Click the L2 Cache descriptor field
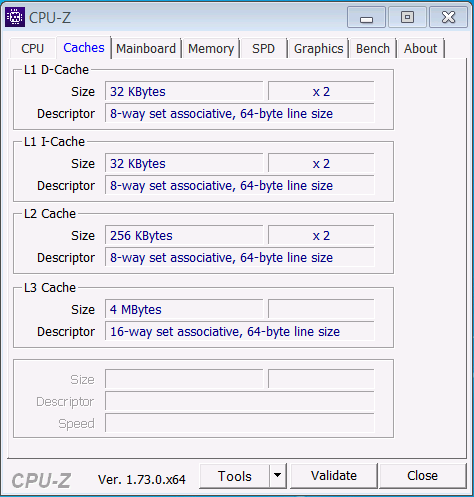 click(x=240, y=257)
